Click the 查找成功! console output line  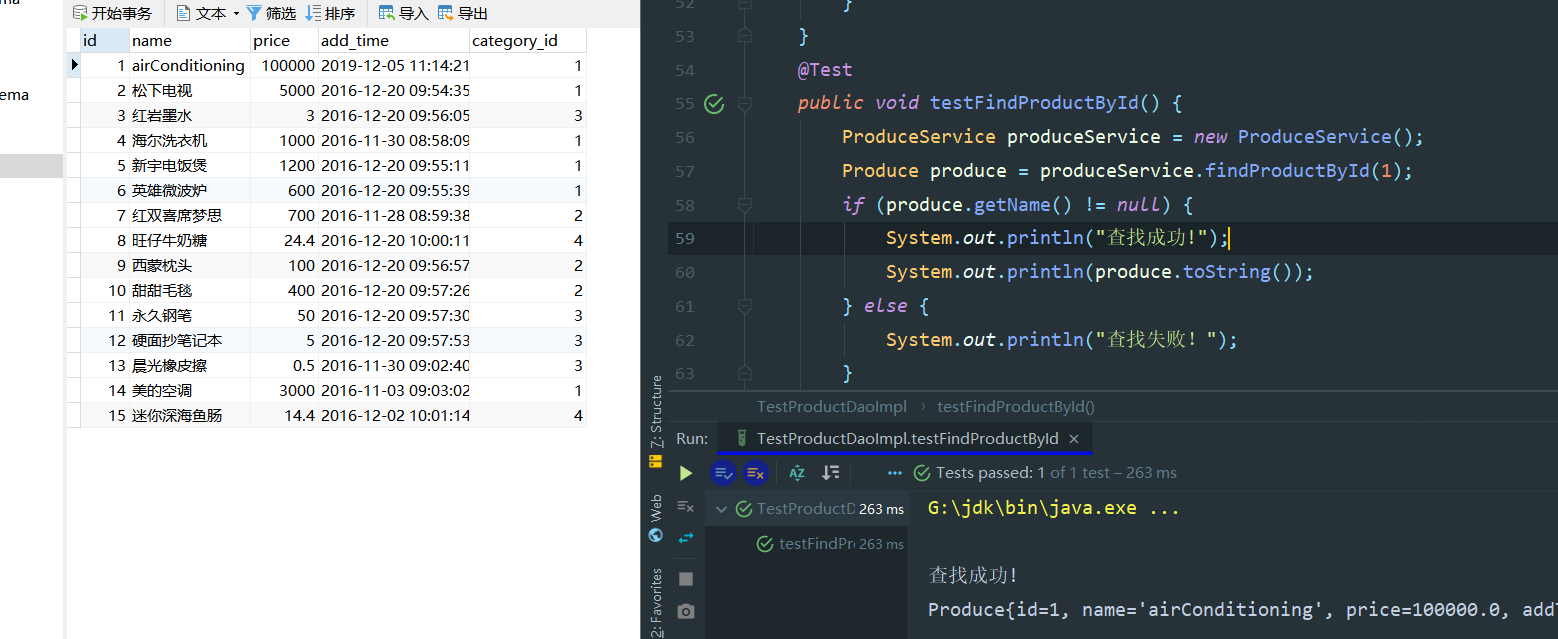pos(973,576)
